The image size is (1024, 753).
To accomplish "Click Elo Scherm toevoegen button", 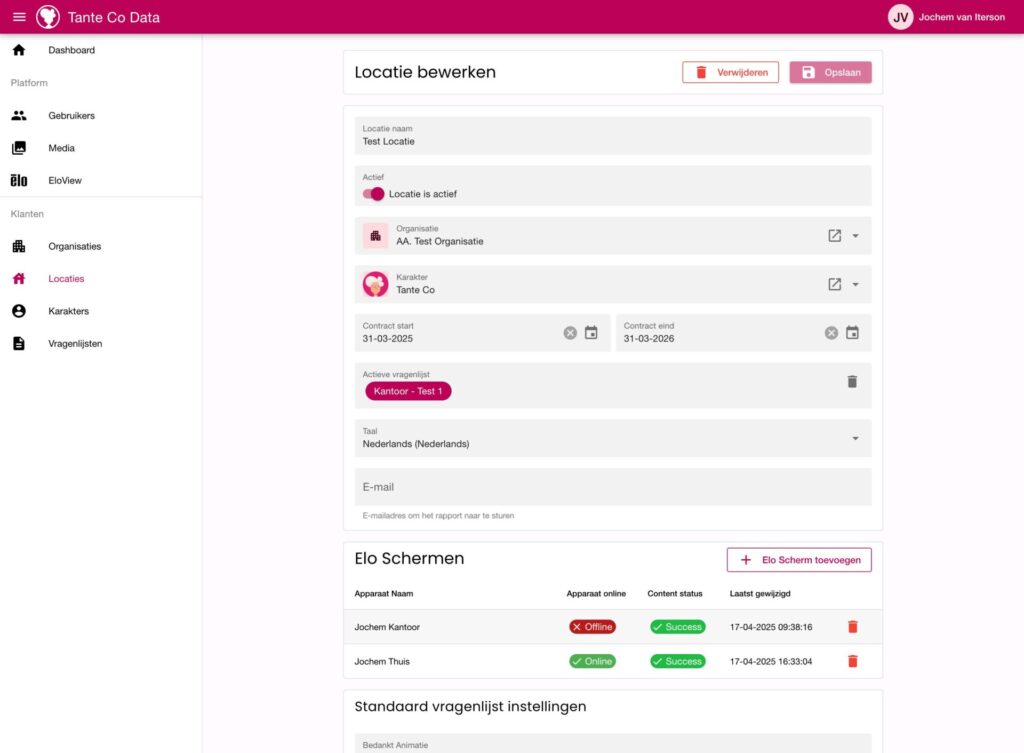I will [x=799, y=560].
